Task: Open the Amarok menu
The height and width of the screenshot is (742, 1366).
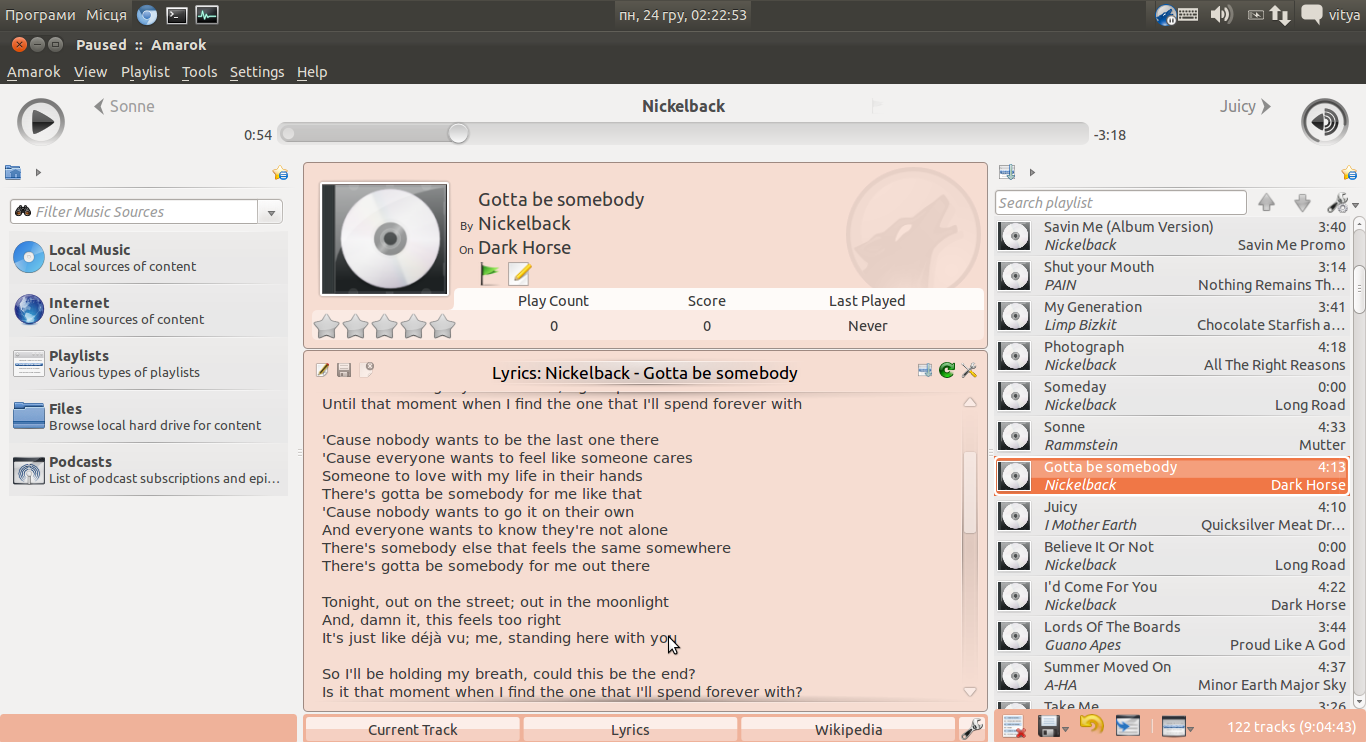Action: [34, 72]
